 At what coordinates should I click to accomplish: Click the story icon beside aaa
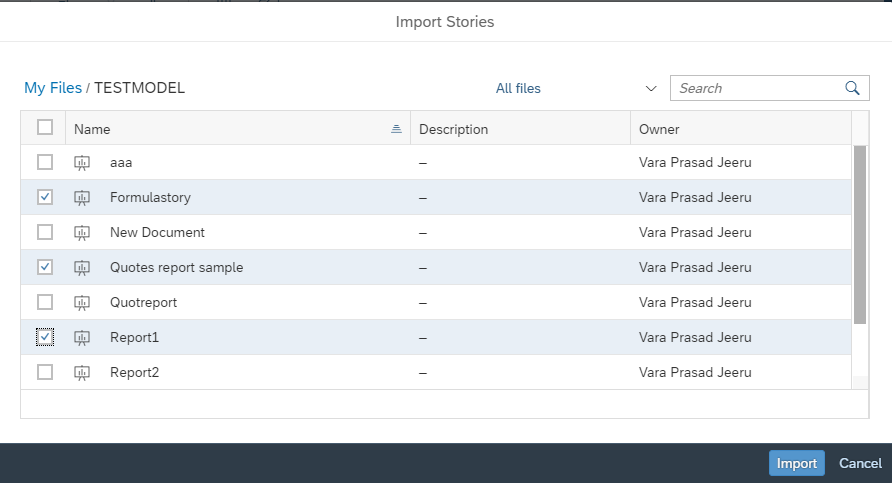pos(83,162)
